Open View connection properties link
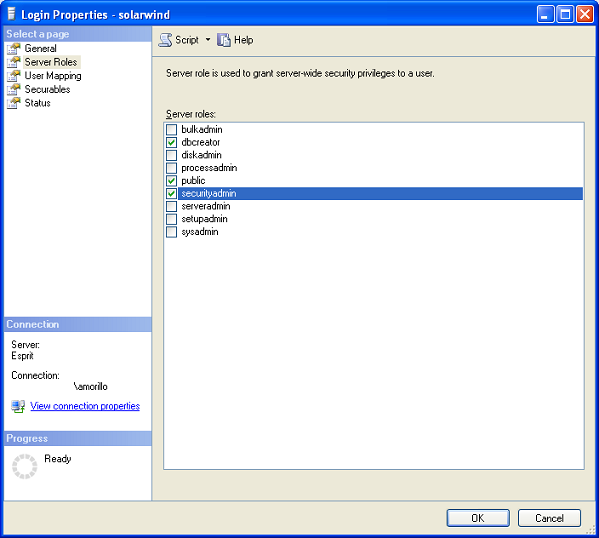 (x=85, y=406)
